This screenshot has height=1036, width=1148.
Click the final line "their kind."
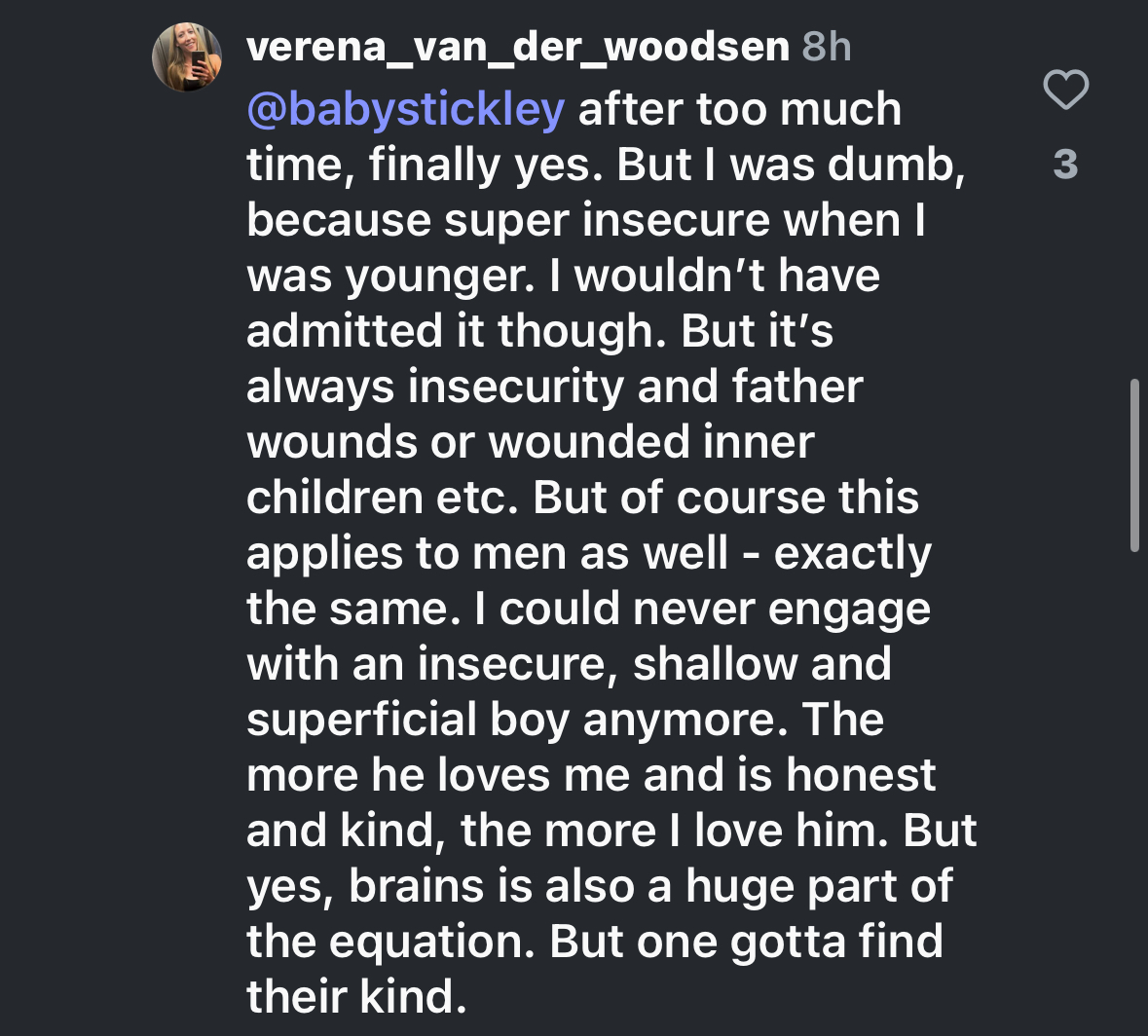[351, 997]
